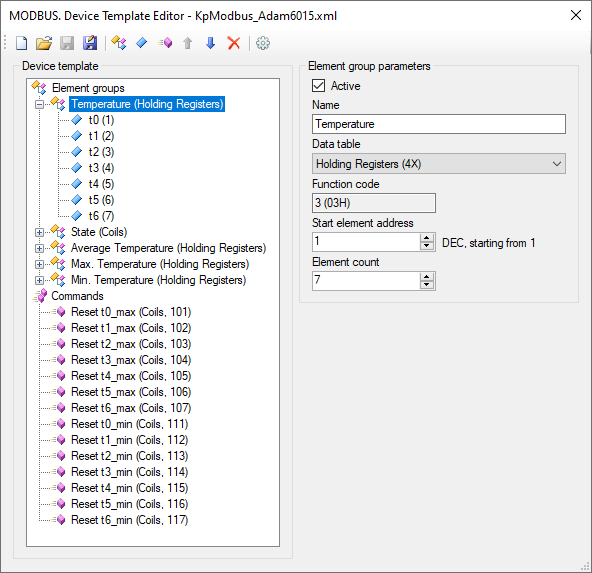Select the t3 (4) element
592x573 pixels.
[x=101, y=168]
